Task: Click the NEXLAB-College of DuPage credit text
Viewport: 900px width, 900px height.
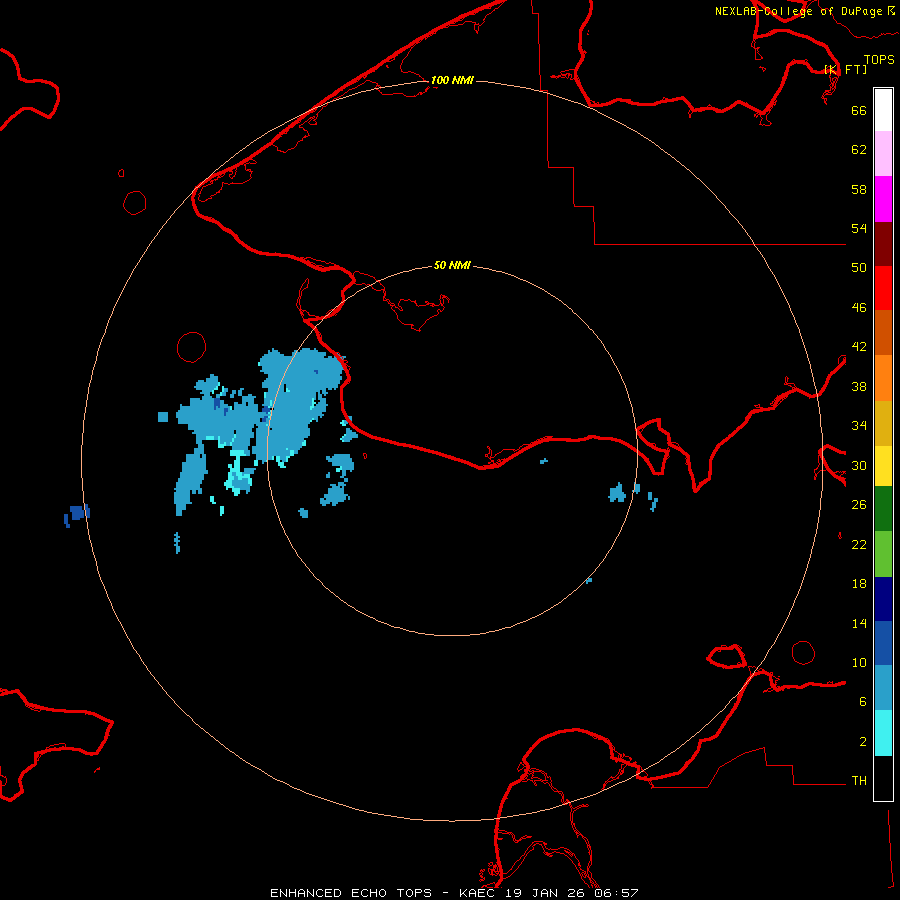Action: (x=798, y=11)
